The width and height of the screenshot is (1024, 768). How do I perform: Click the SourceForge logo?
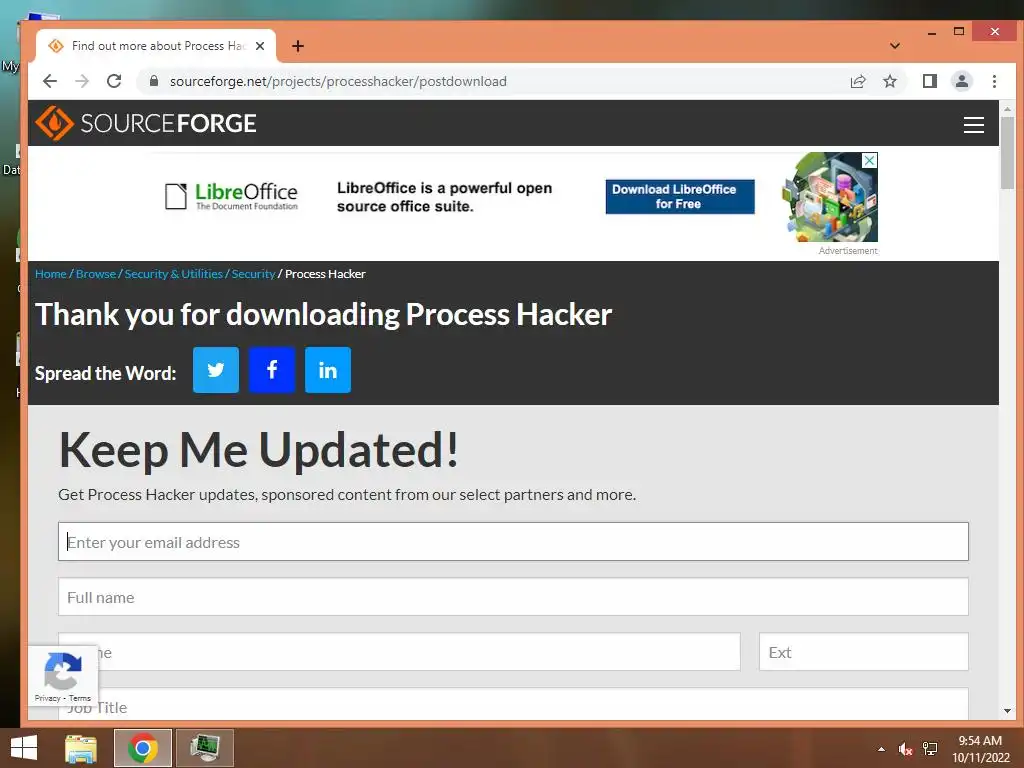tap(146, 123)
